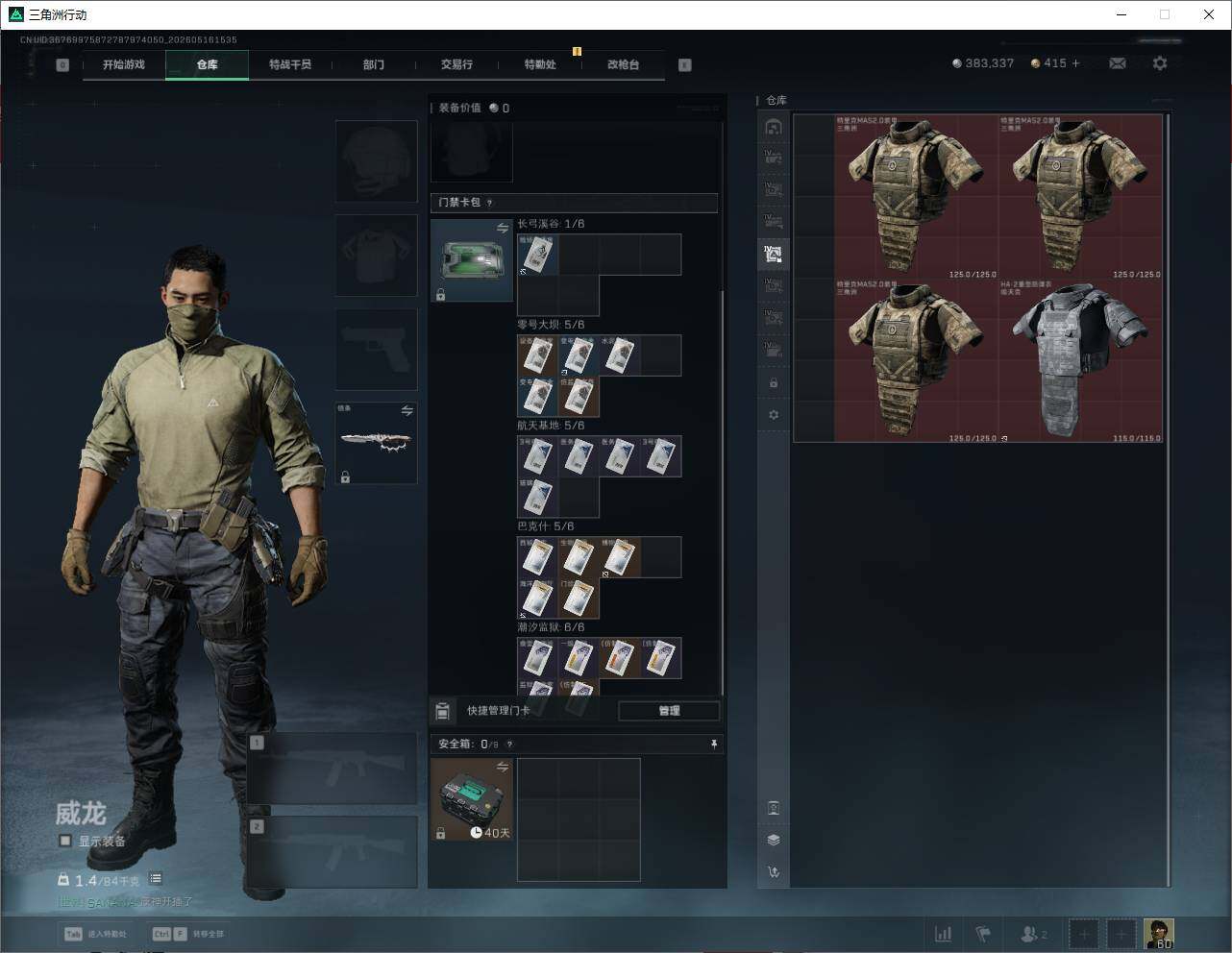Open help tooltip next to 门禁卡包
1232x953 pixels.
(x=490, y=203)
